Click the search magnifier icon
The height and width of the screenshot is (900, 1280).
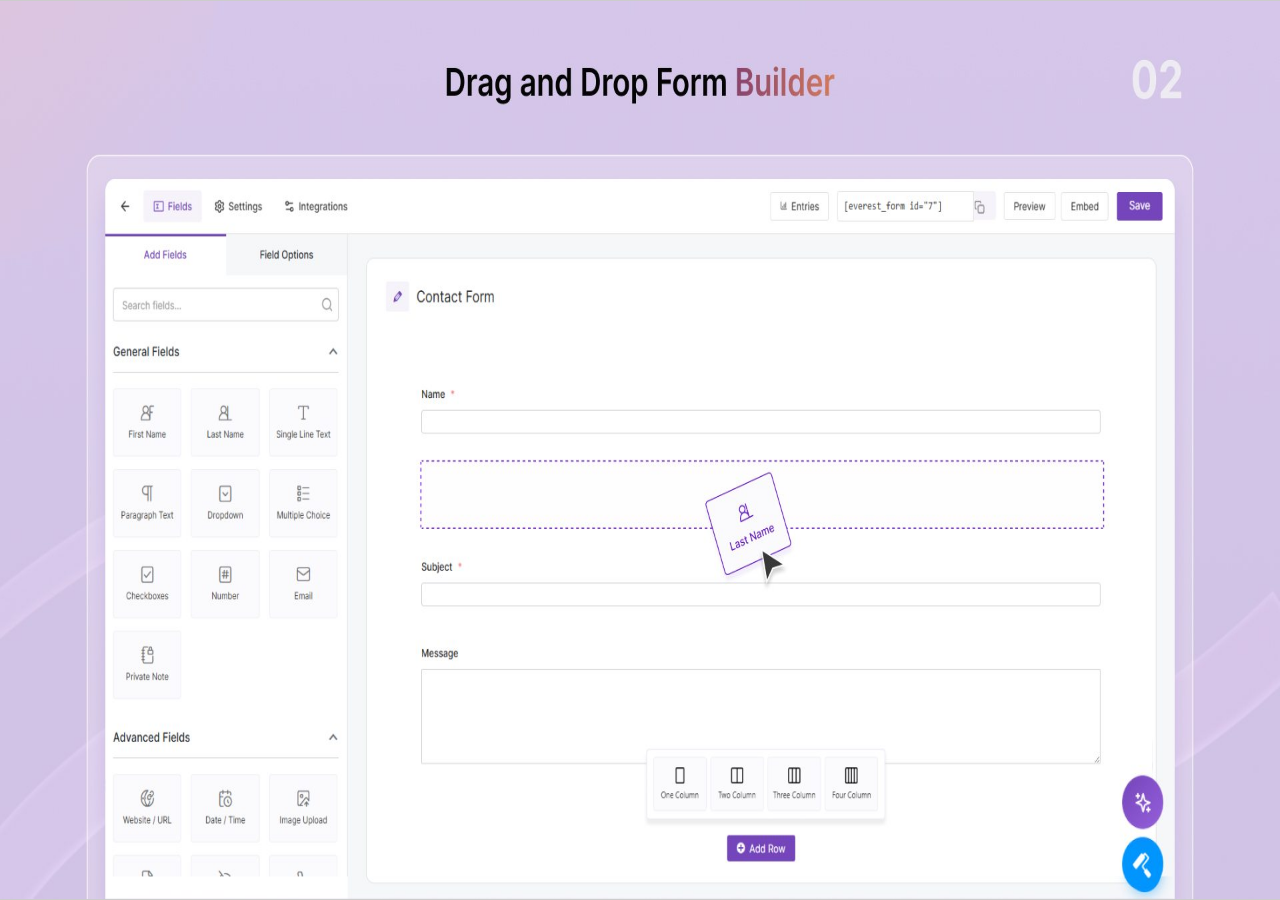pyautogui.click(x=327, y=305)
